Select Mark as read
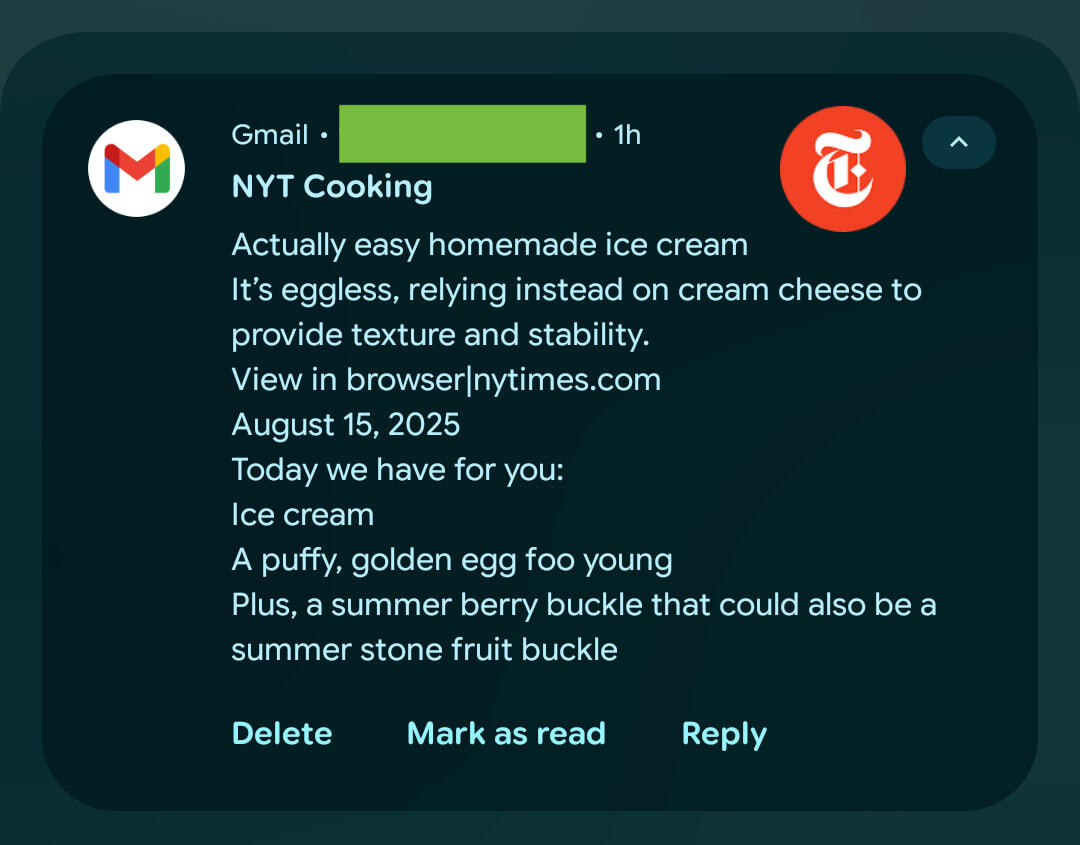The width and height of the screenshot is (1080, 845). (505, 733)
